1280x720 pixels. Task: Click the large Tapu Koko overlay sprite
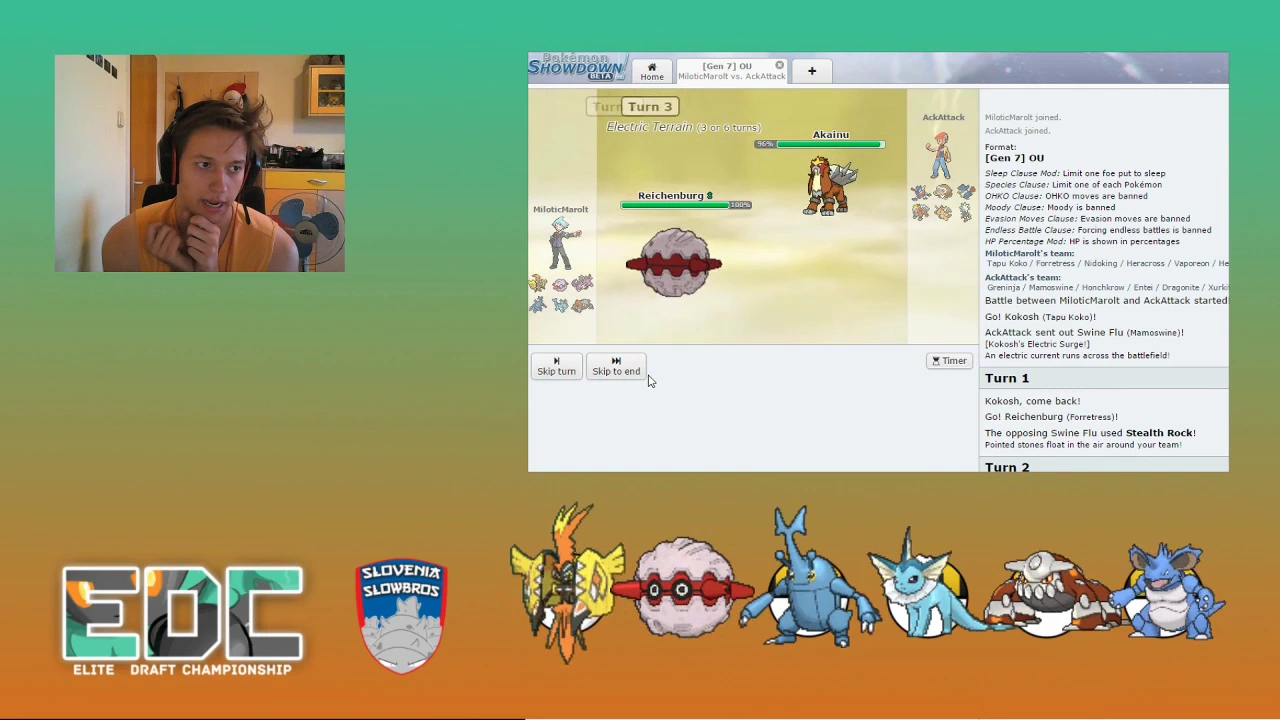568,584
